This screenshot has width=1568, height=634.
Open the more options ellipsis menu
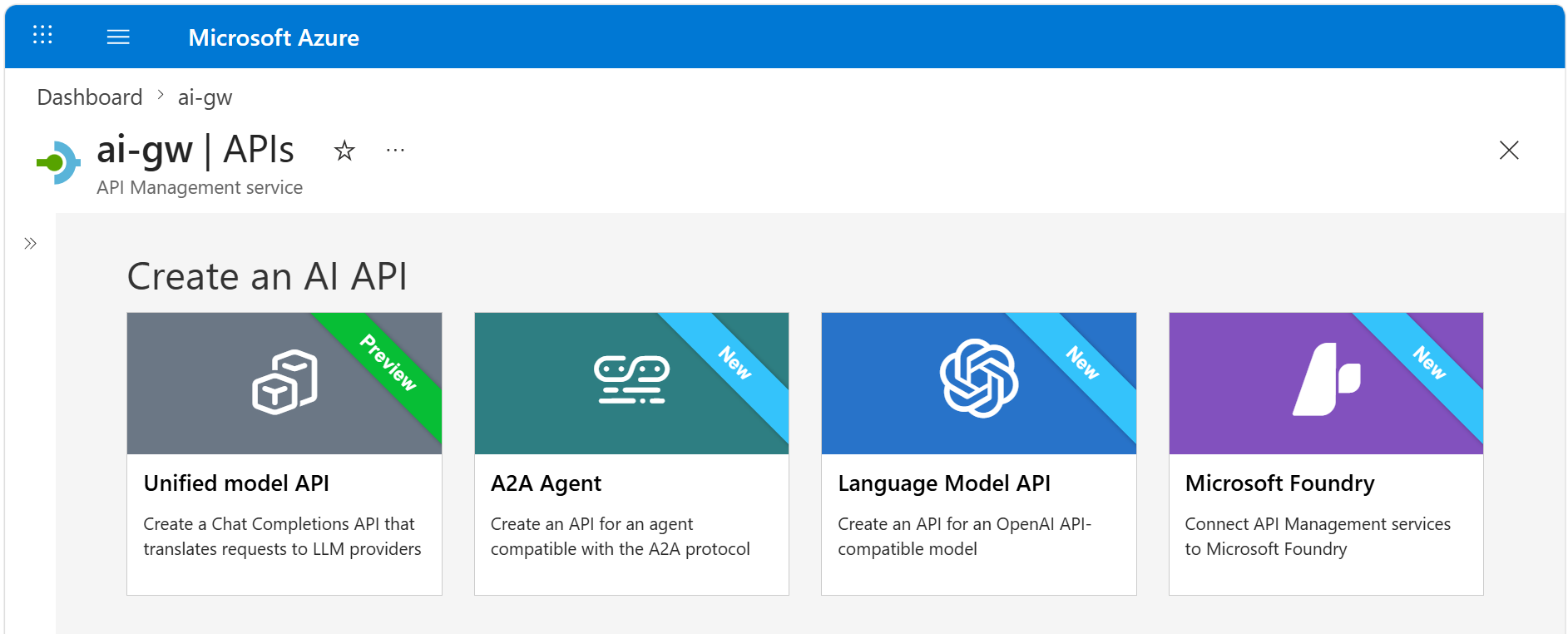pos(395,151)
